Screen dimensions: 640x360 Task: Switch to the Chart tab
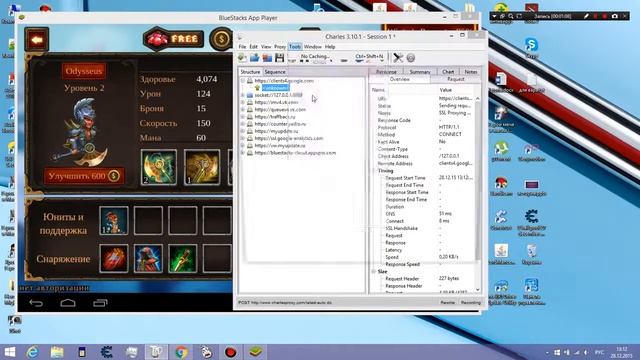pyautogui.click(x=448, y=72)
